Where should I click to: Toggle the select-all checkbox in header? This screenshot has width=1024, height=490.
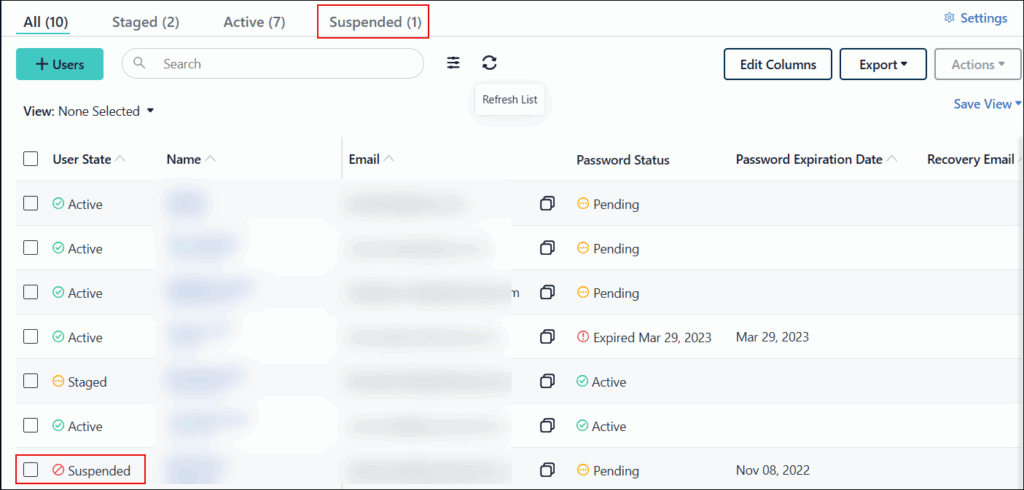click(31, 159)
